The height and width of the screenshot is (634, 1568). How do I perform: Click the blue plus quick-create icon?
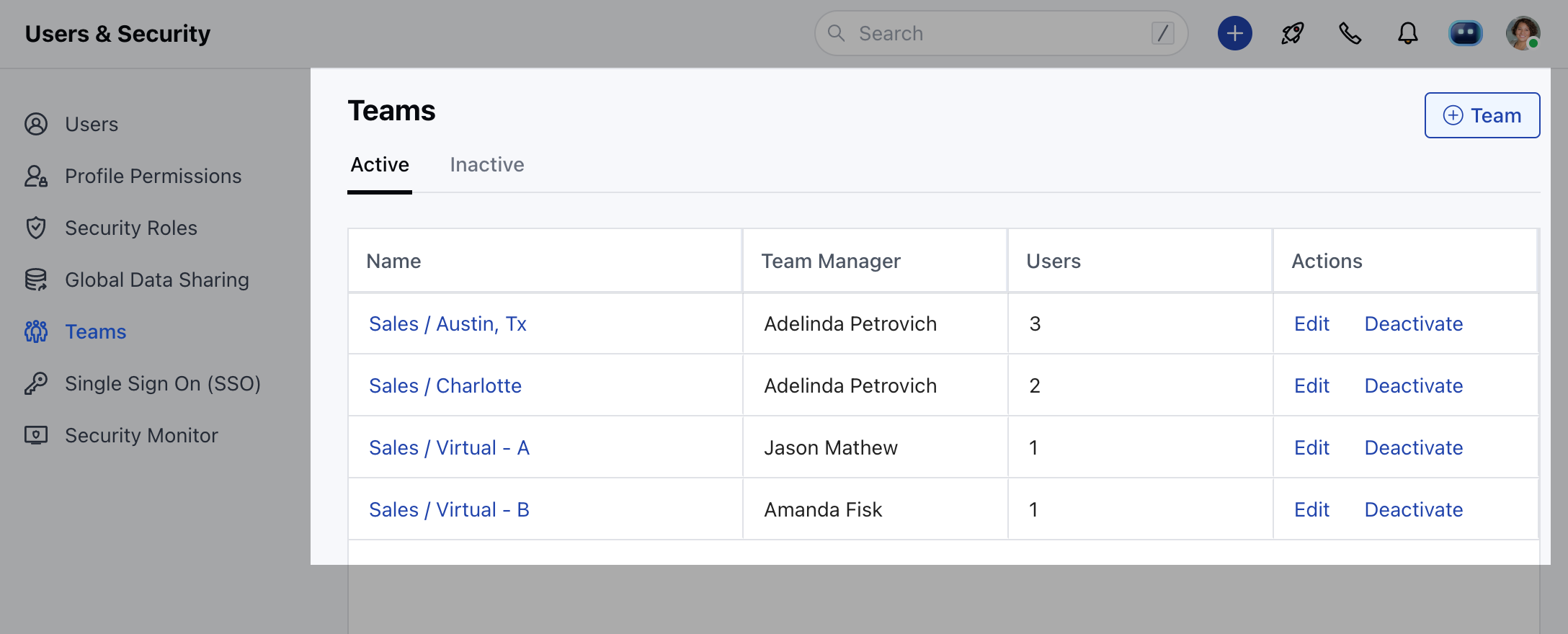pyautogui.click(x=1234, y=34)
